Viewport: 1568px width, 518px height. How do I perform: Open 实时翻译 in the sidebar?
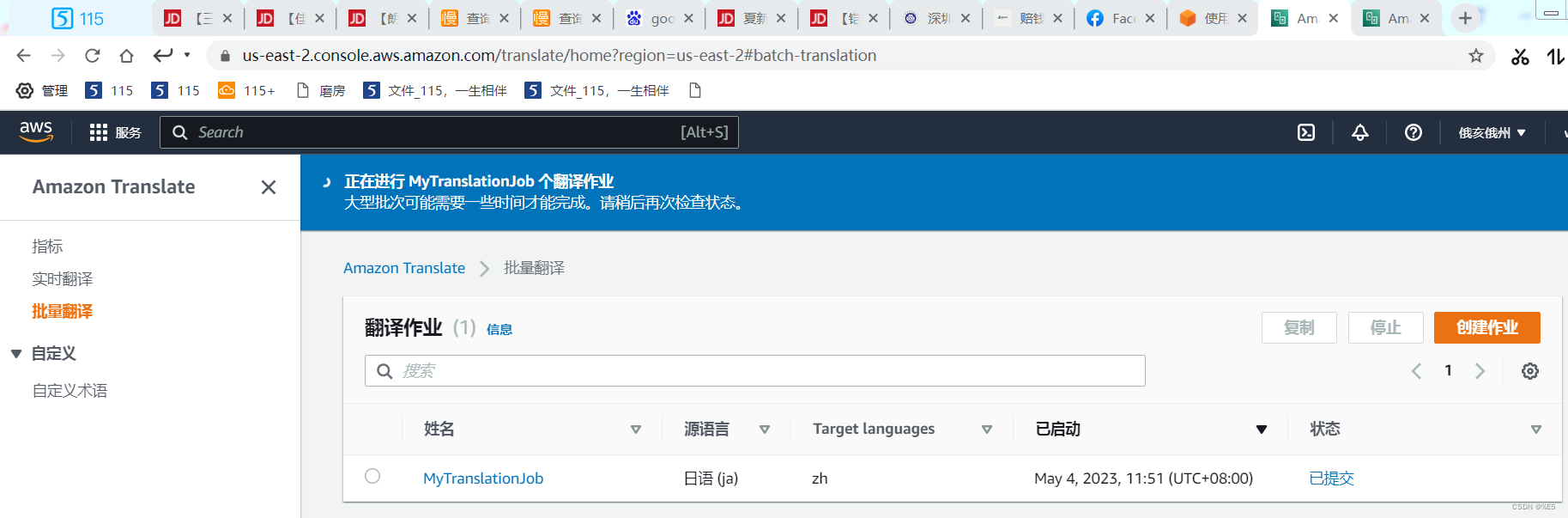click(62, 279)
